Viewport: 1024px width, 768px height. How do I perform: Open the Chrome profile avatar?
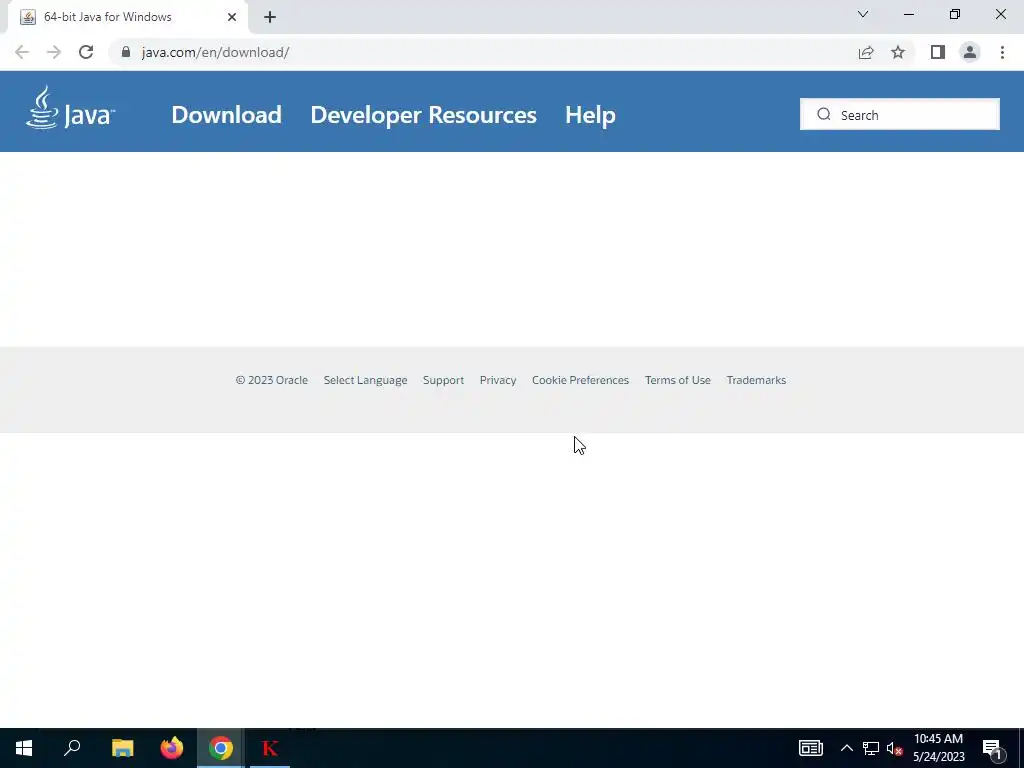click(970, 52)
